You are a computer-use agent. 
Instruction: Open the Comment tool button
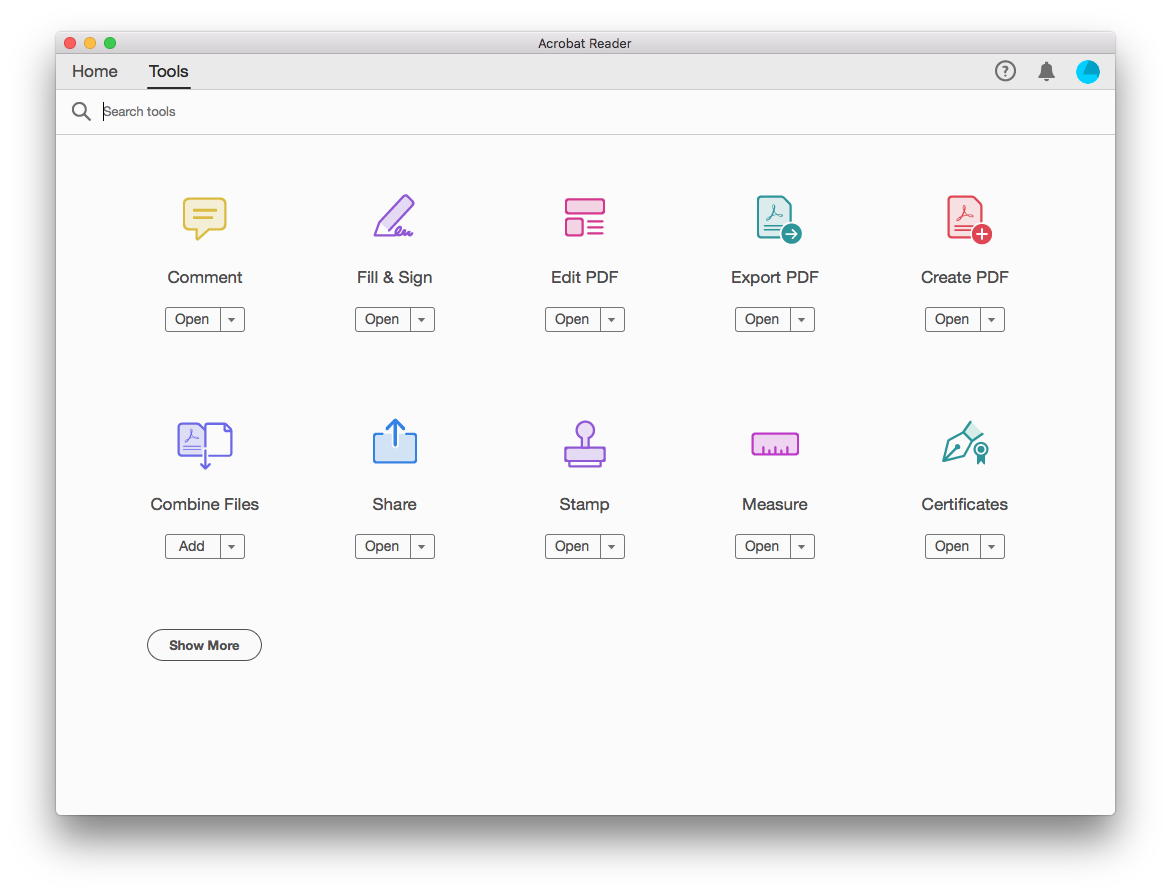193,320
